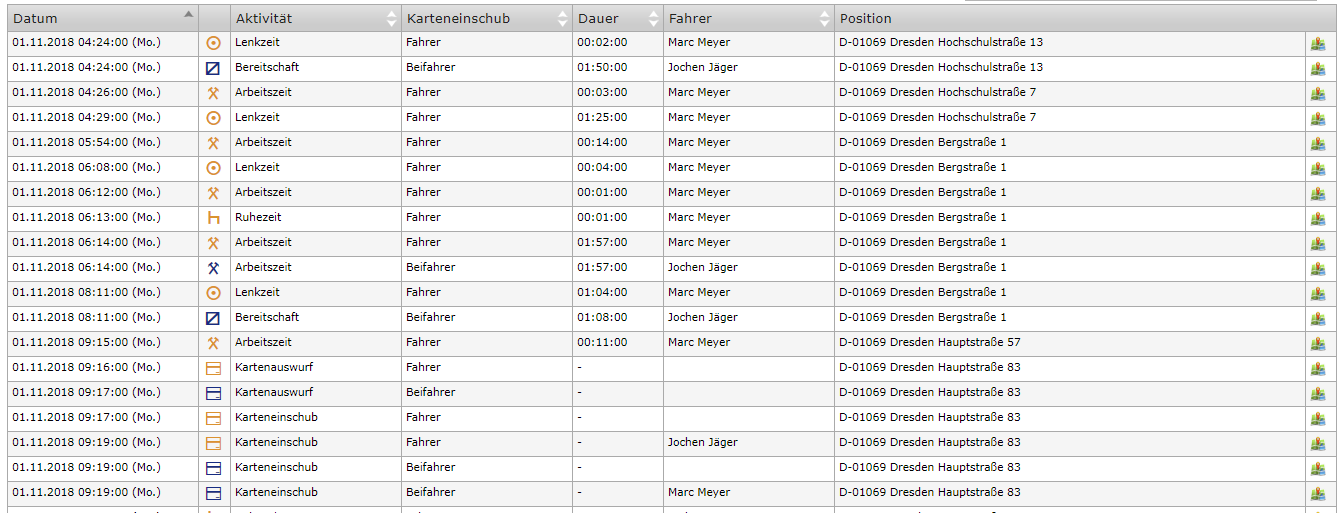Open map for the Hauptstraße 57 row

click(1318, 343)
